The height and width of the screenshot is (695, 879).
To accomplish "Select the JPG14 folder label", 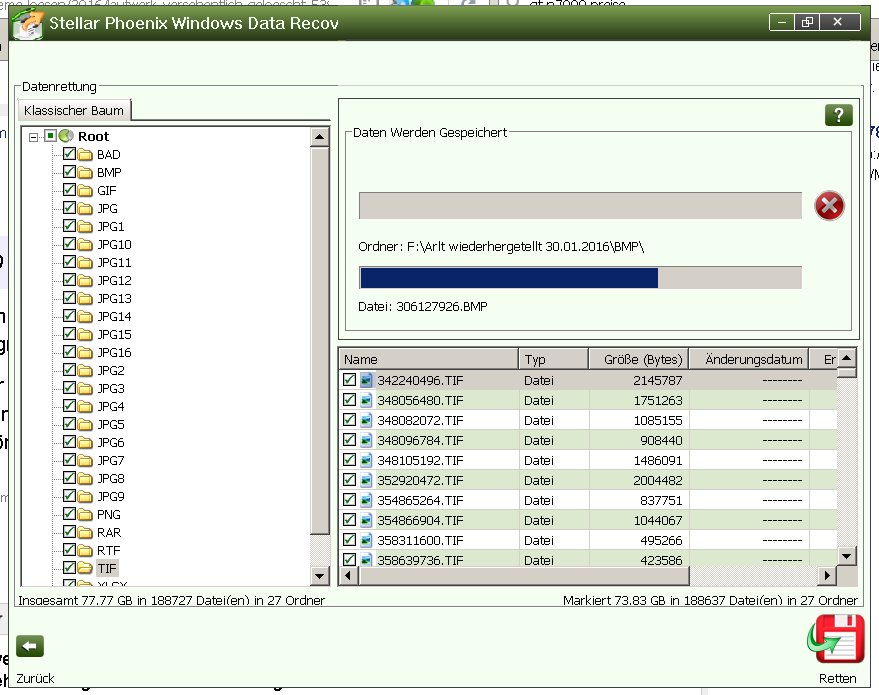I will pyautogui.click(x=114, y=317).
